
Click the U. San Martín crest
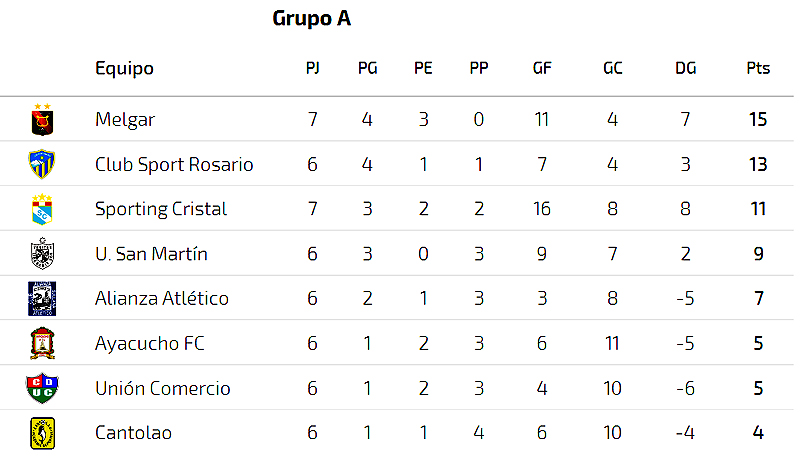click(42, 253)
